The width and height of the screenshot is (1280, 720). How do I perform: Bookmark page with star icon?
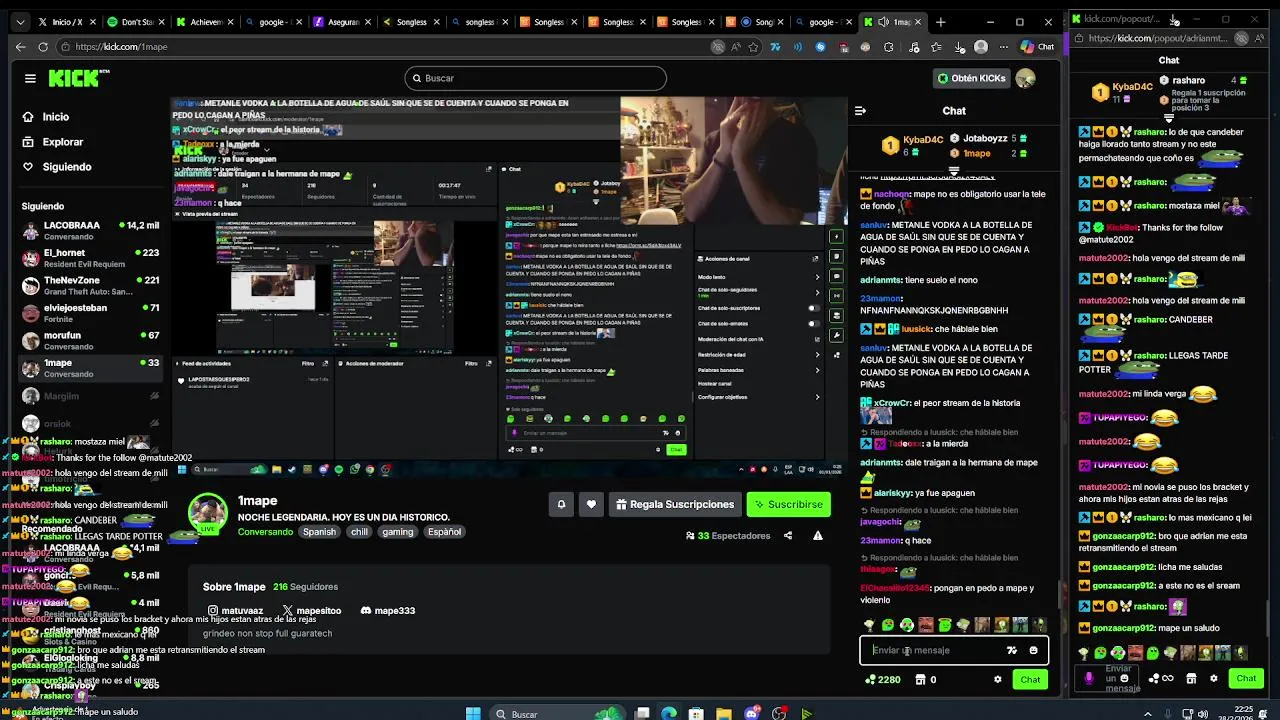click(753, 46)
